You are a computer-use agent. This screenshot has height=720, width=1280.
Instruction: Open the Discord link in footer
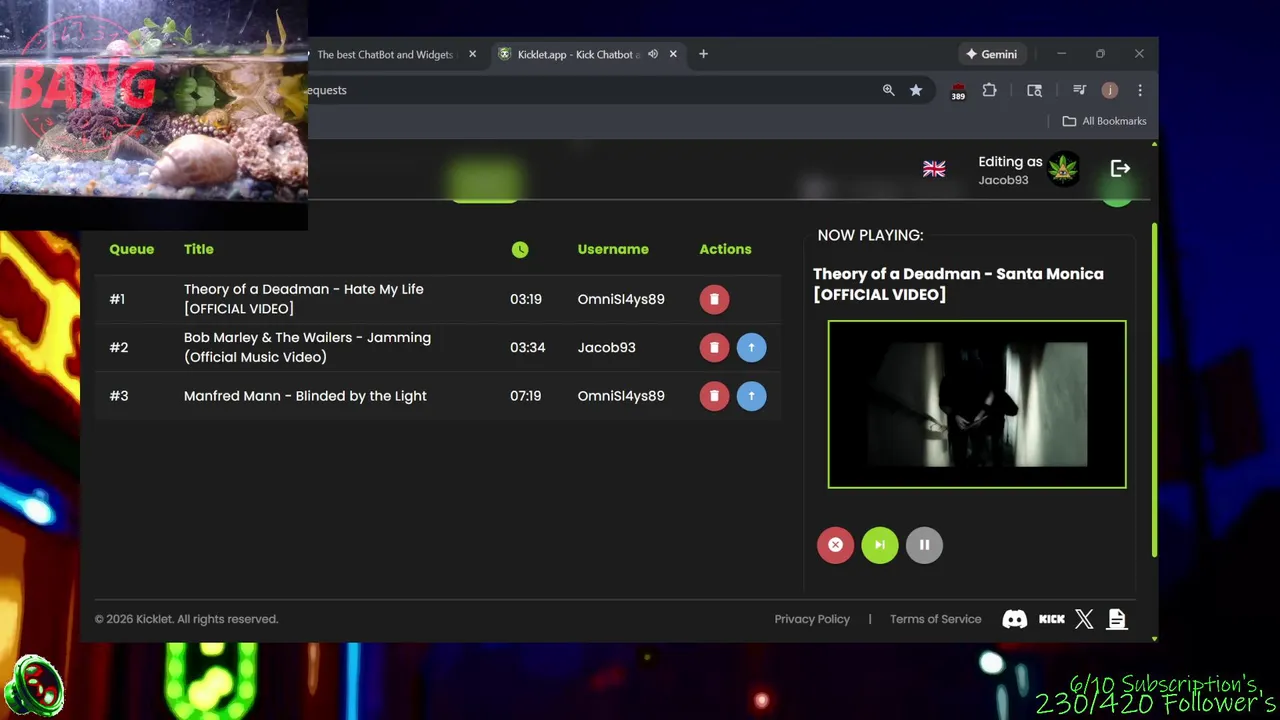1015,619
